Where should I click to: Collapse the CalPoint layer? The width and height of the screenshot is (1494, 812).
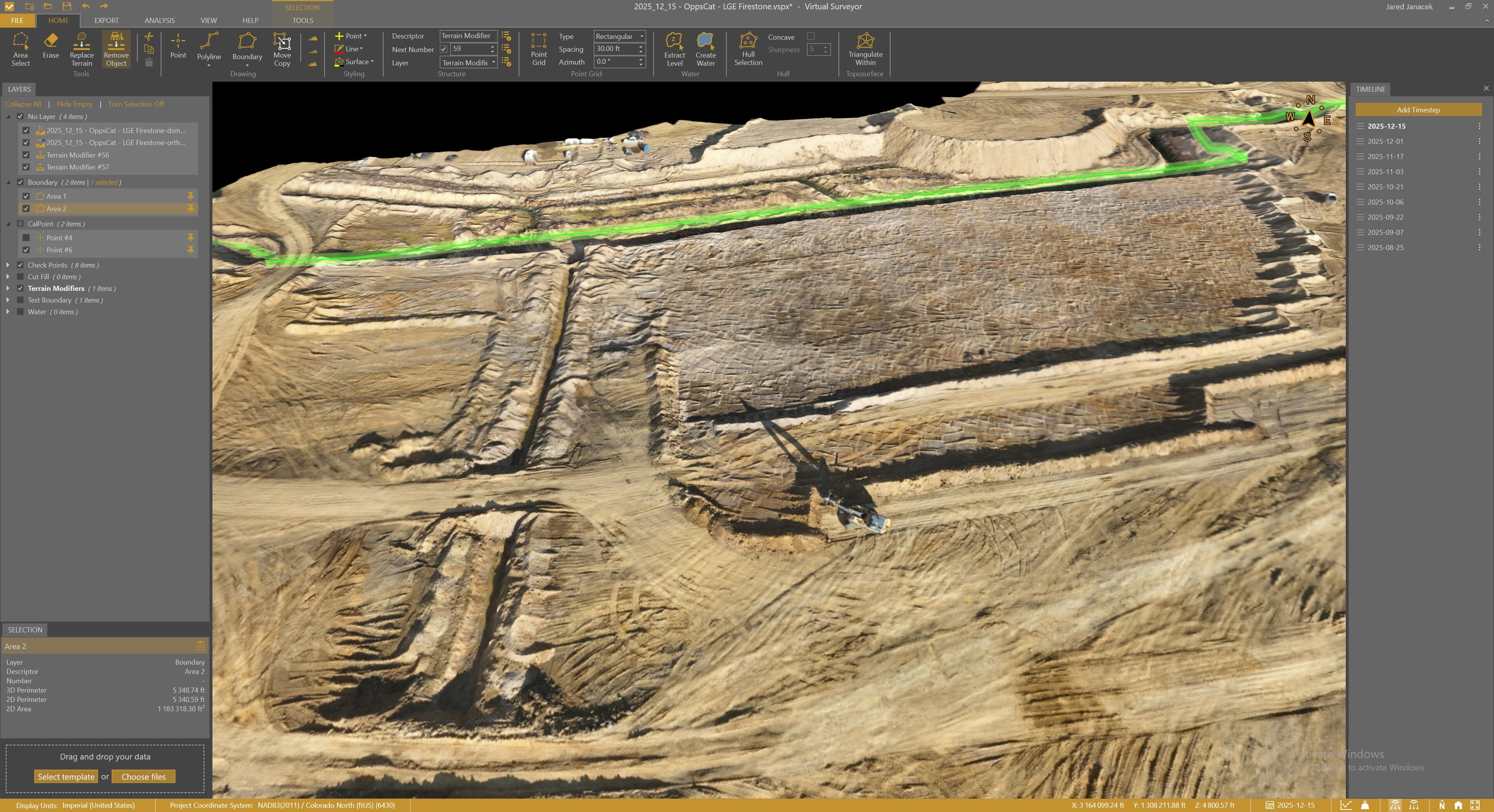click(x=8, y=224)
